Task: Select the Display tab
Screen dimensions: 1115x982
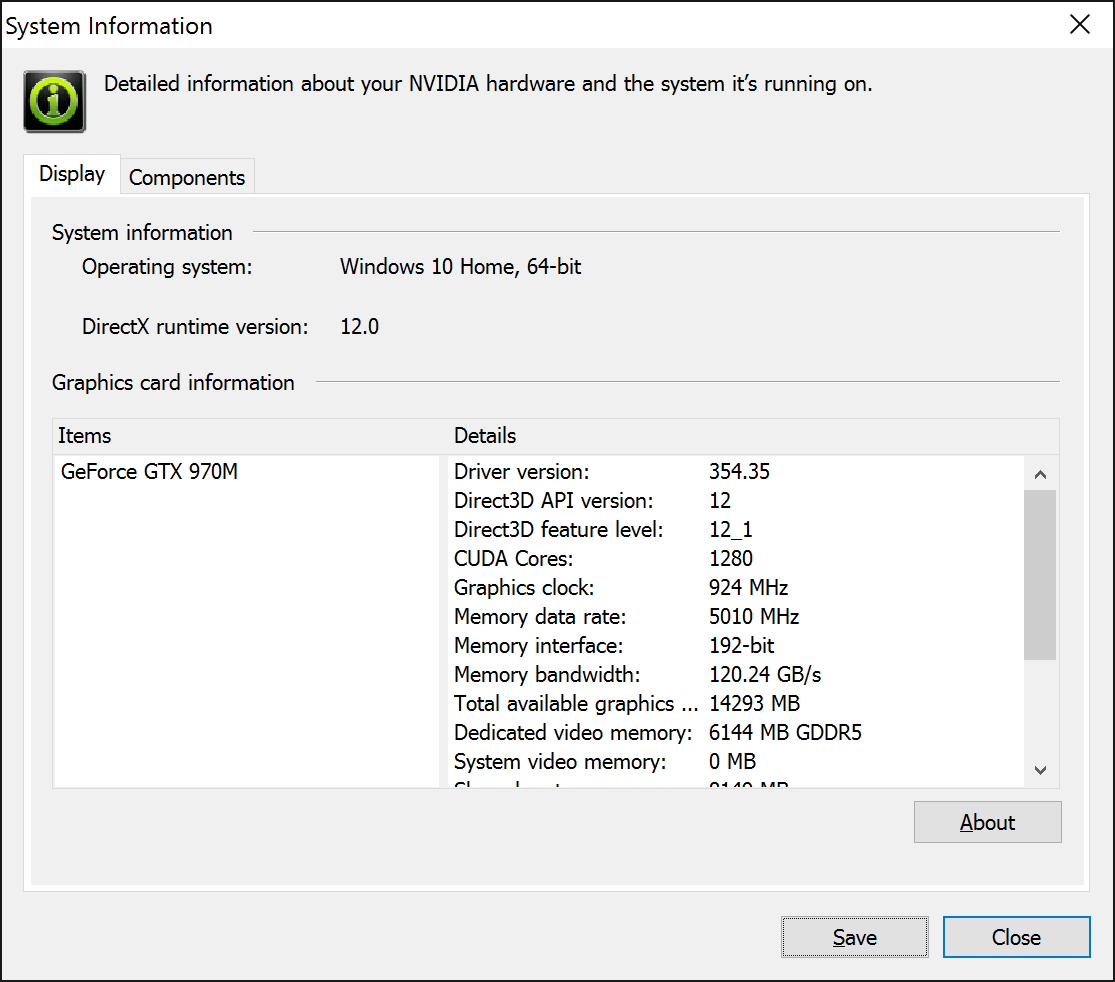Action: 72,174
